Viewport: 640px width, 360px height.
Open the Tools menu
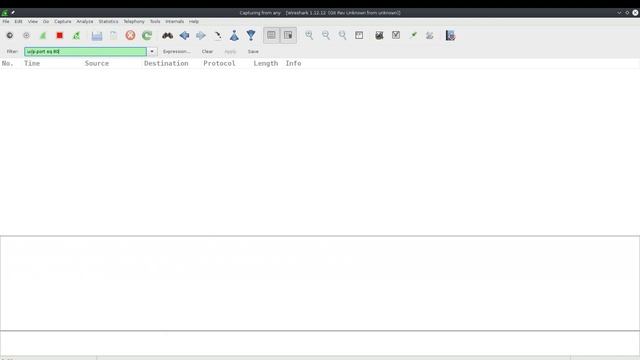tap(155, 21)
